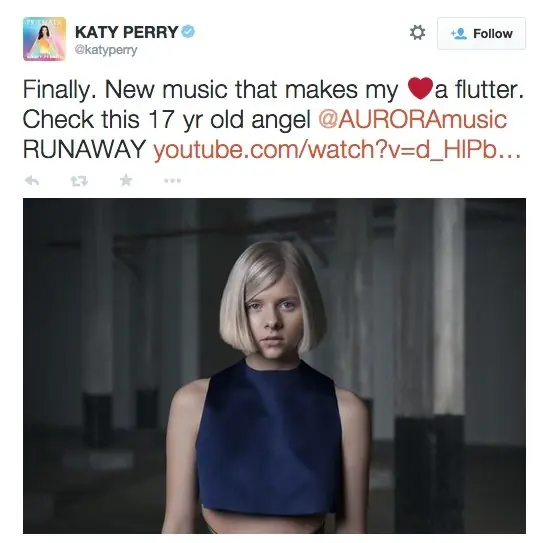
Task: Retweet using the retweet arrows icon
Action: [79, 181]
